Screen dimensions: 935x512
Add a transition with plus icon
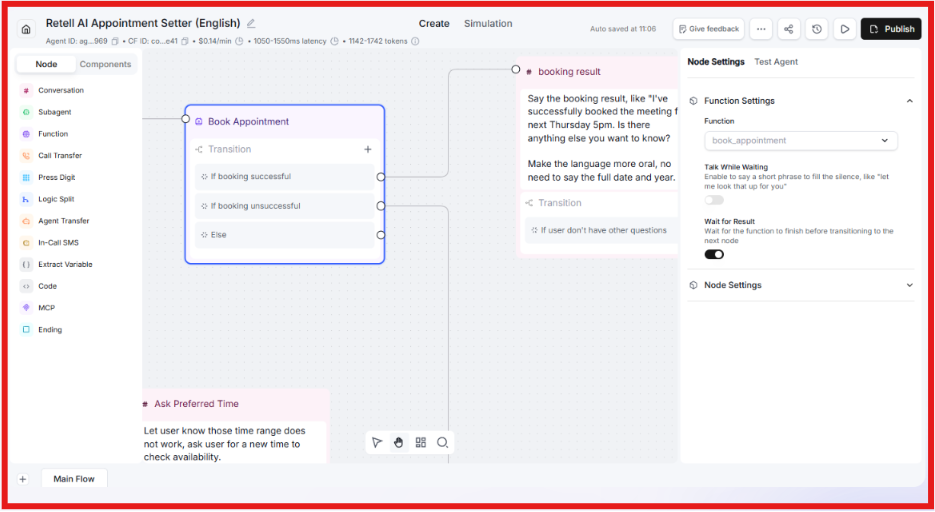point(368,149)
